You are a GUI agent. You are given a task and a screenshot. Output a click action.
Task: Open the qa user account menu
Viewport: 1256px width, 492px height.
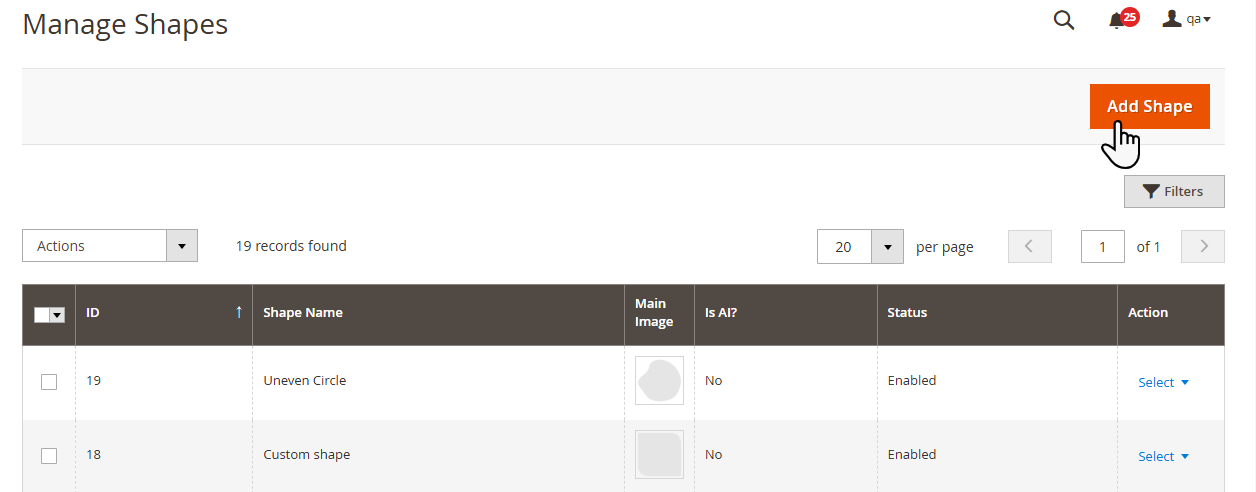tap(1187, 20)
